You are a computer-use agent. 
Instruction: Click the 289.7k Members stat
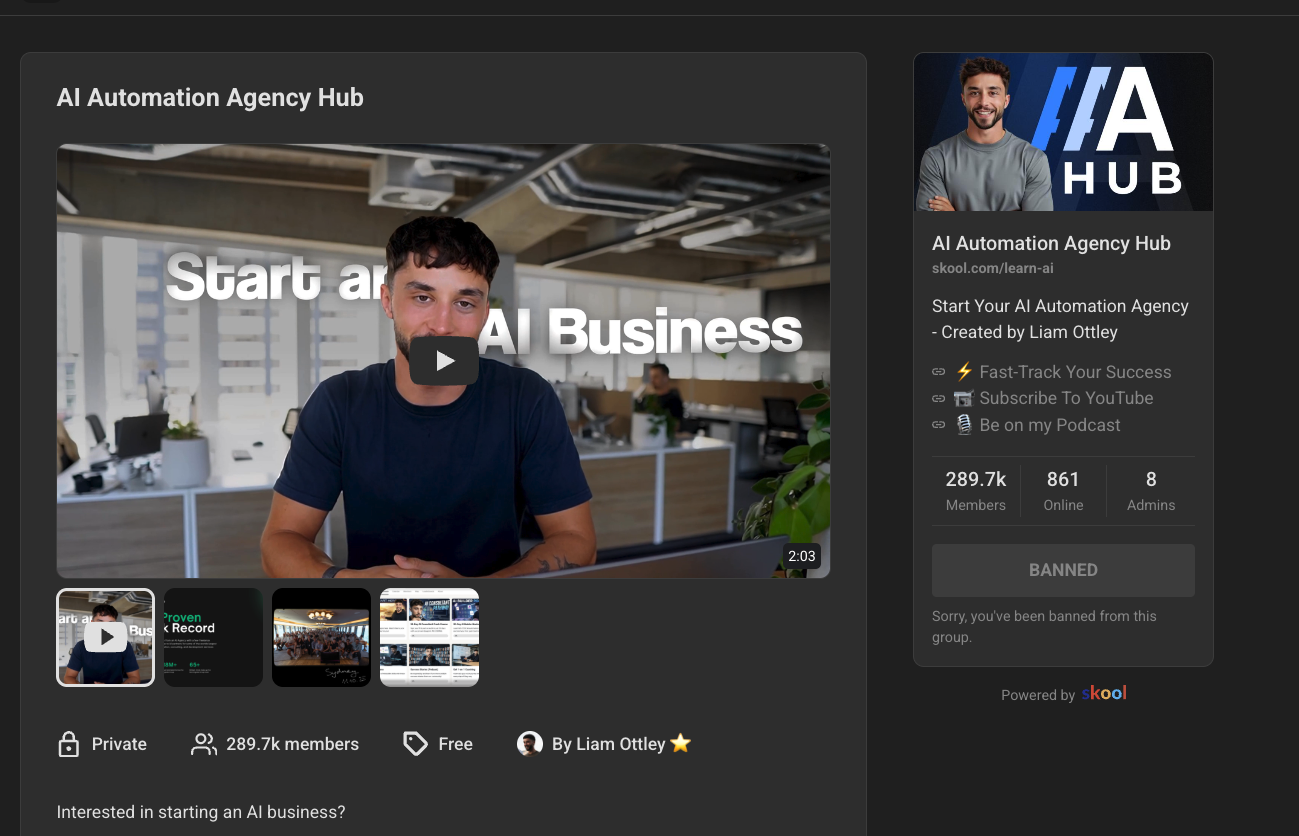coord(975,490)
